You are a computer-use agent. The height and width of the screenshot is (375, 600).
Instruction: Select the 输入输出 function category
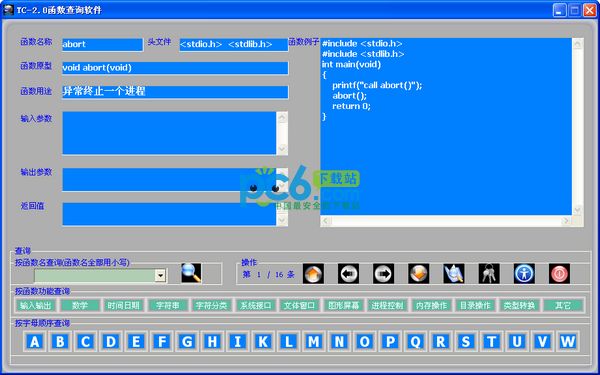click(x=35, y=305)
